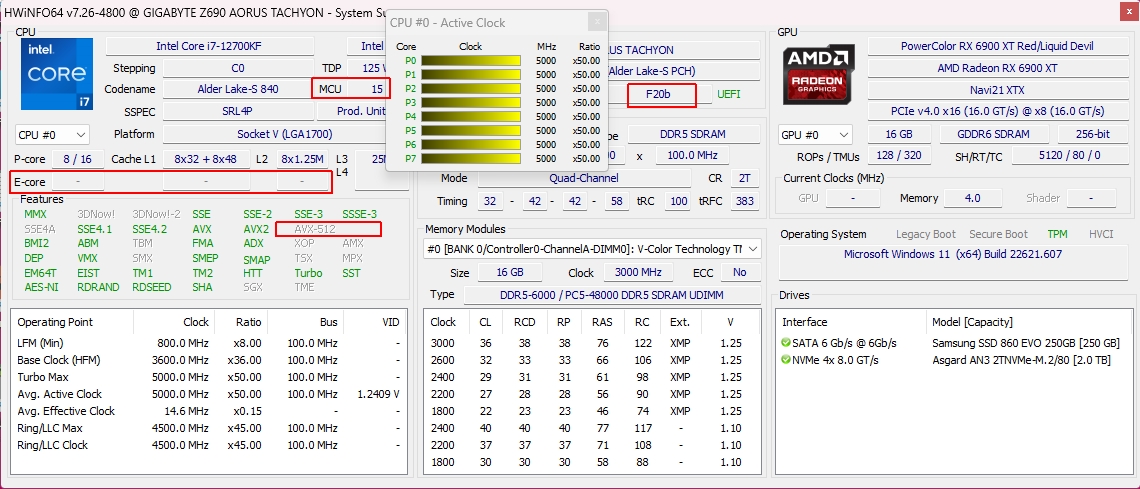Click the HVCI label
The image size is (1140, 489).
pos(1101,234)
